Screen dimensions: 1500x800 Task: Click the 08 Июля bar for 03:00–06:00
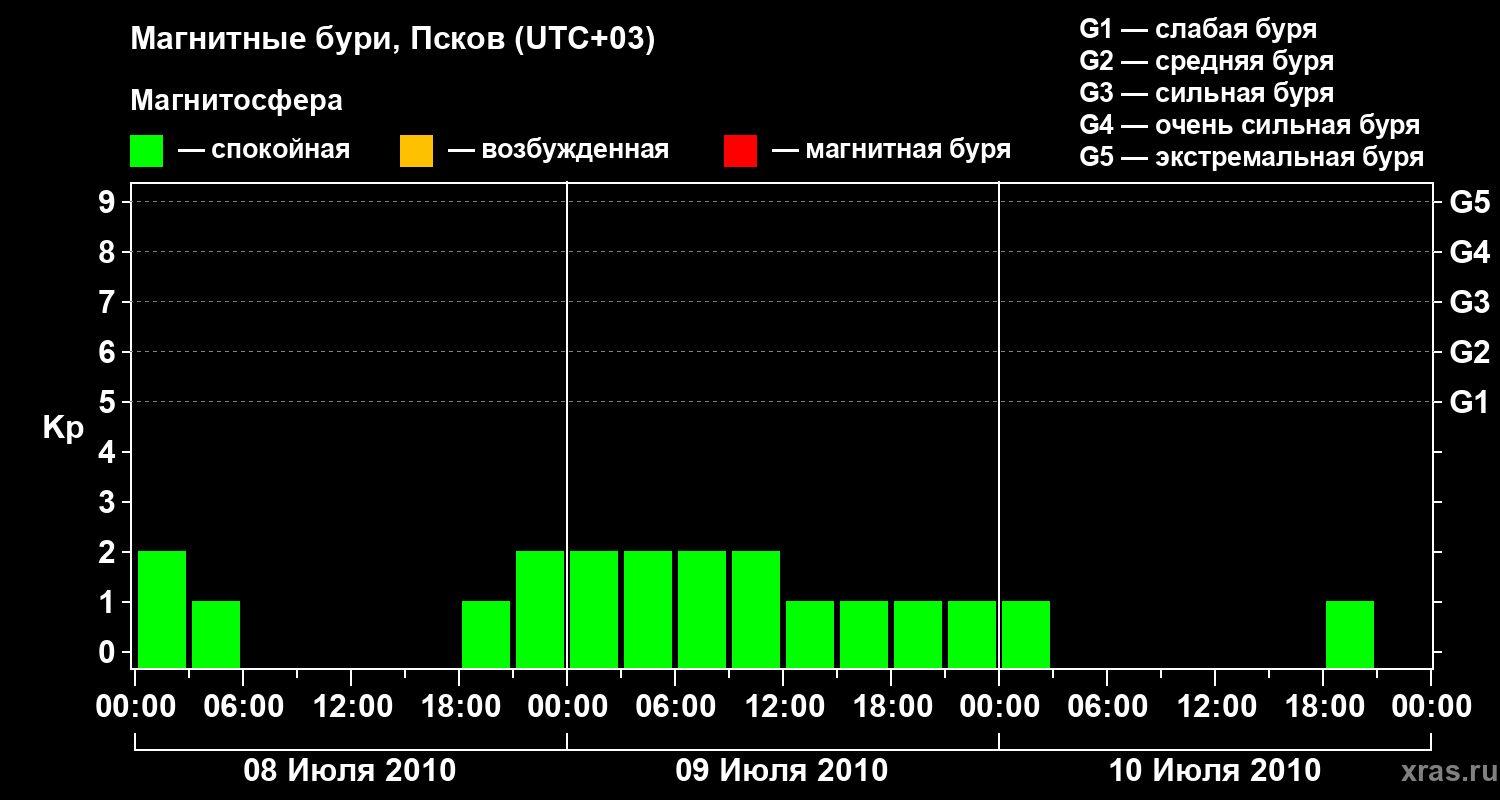click(216, 634)
